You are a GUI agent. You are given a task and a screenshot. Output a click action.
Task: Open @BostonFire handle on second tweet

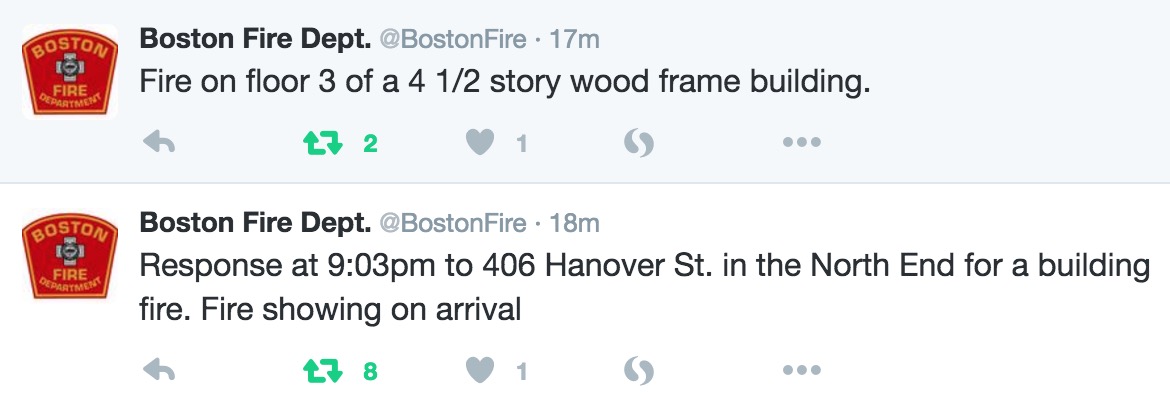pyautogui.click(x=453, y=222)
